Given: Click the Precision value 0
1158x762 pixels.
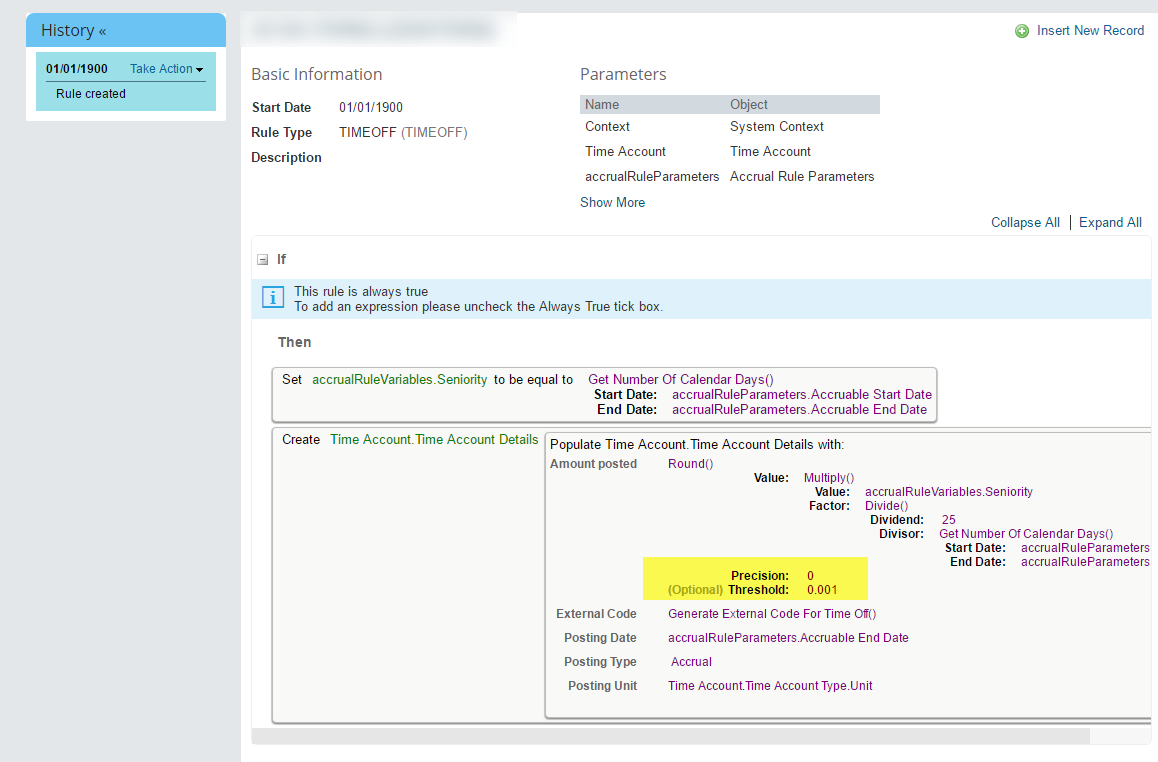Looking at the screenshot, I should click(810, 576).
